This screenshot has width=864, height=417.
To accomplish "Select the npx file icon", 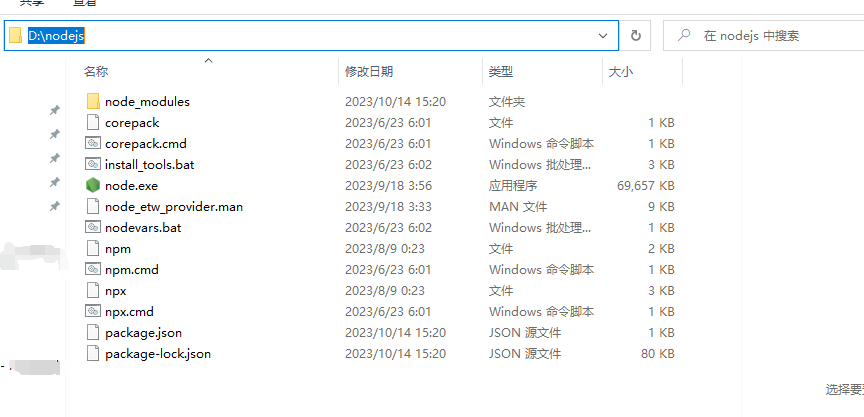I will pos(93,290).
